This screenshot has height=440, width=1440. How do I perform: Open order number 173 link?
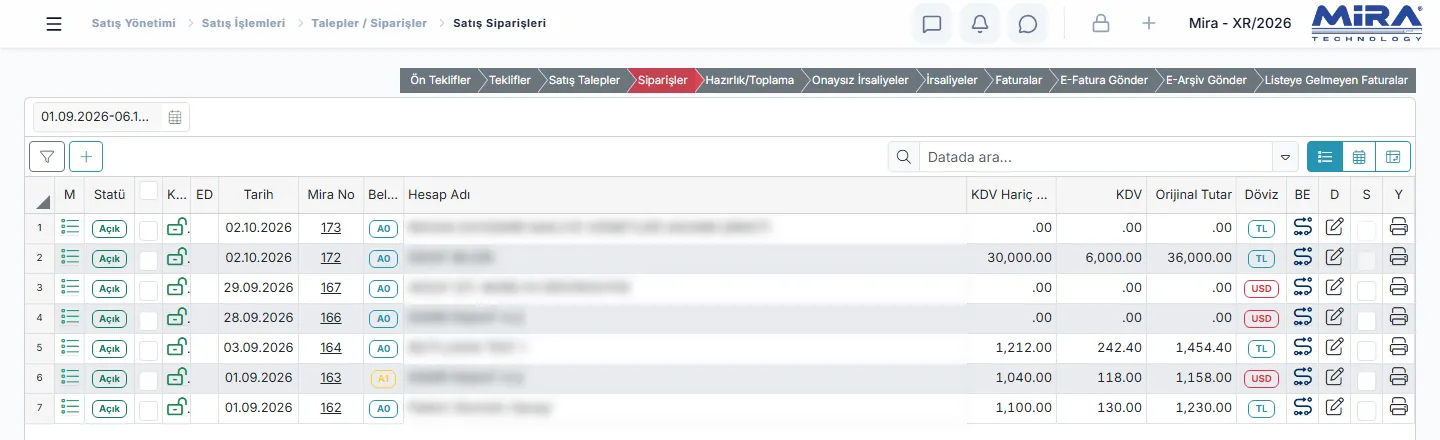point(331,228)
